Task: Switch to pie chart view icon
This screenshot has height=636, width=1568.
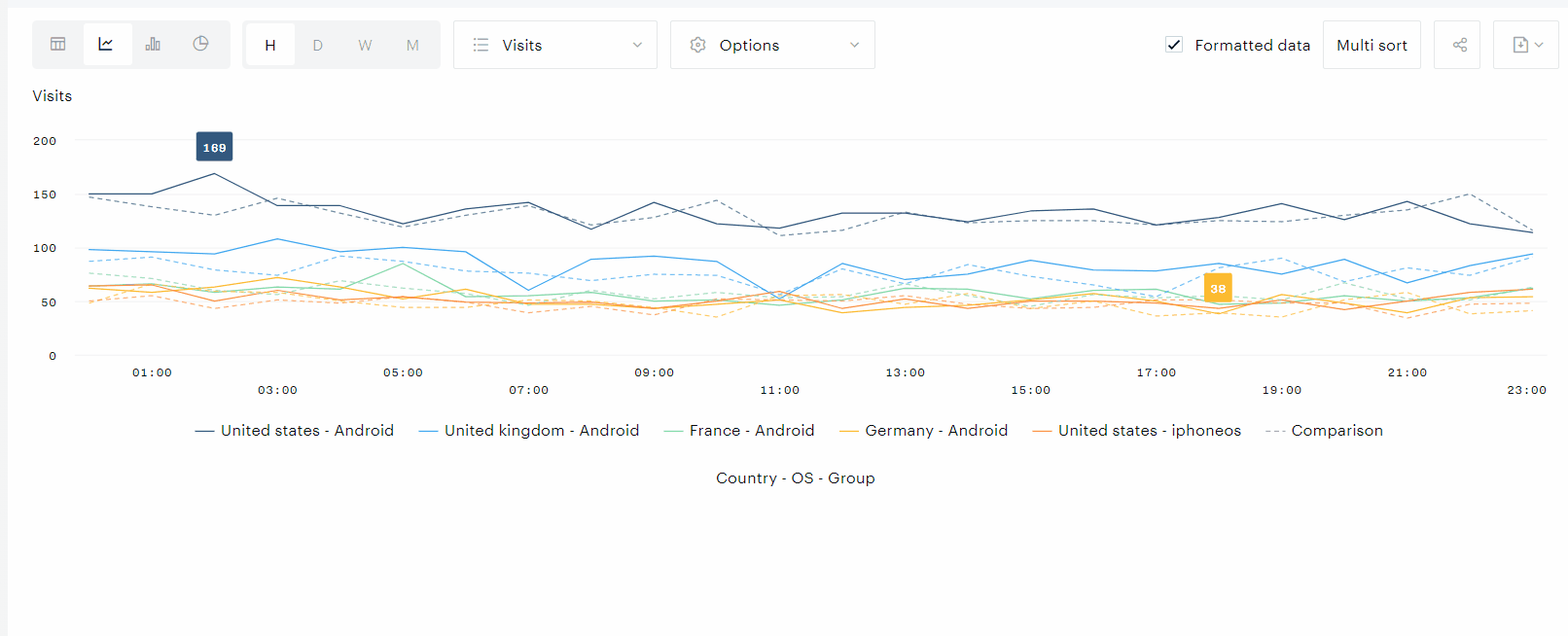Action: pos(200,45)
